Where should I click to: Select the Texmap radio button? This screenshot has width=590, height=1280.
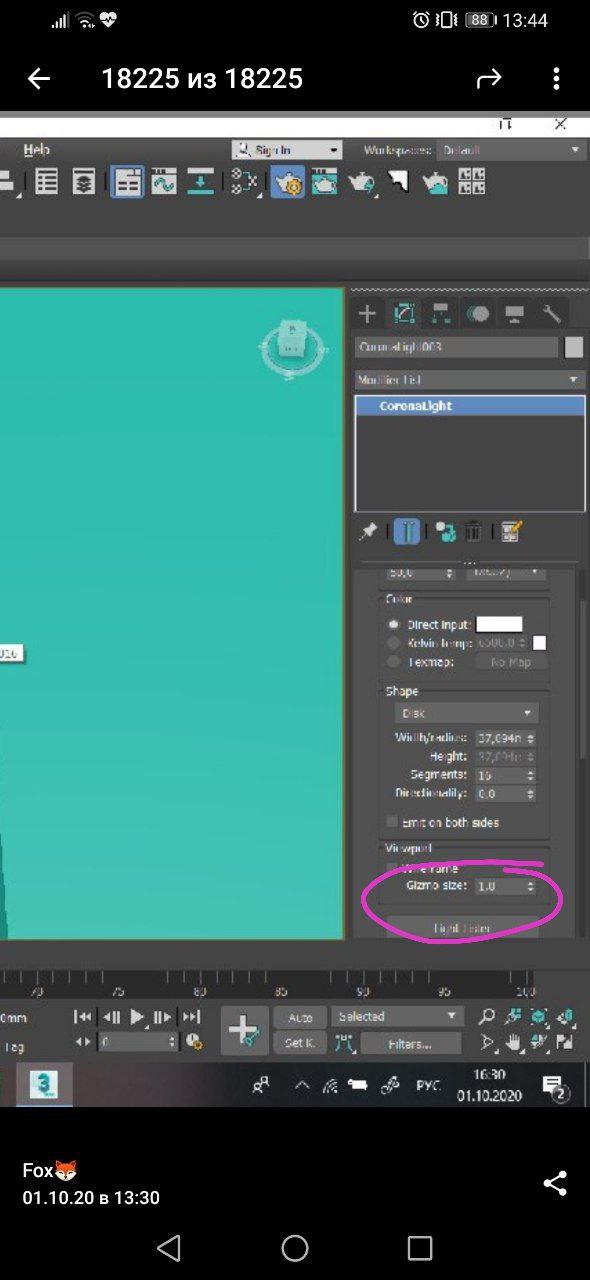(x=394, y=662)
